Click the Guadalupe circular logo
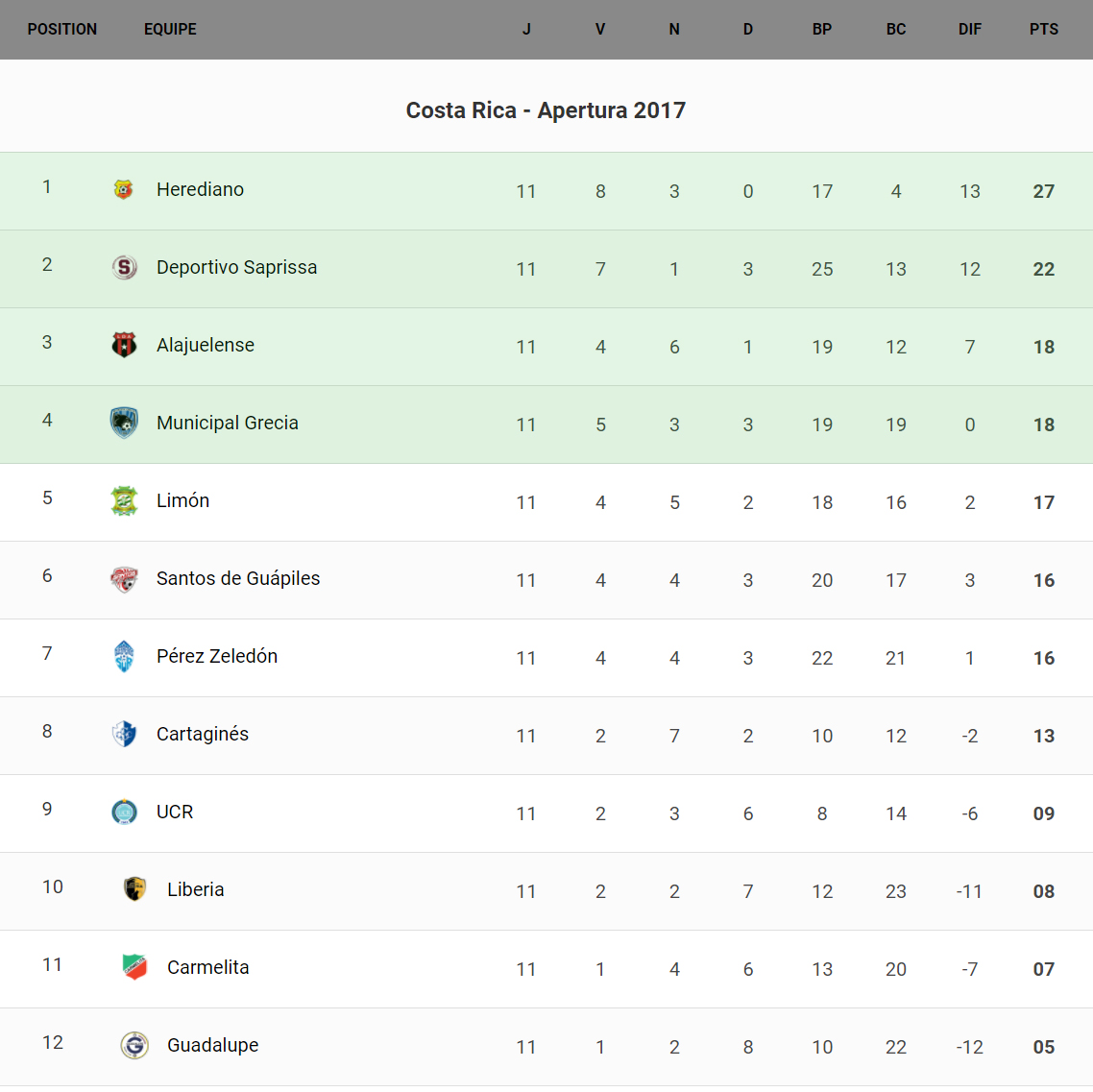Screen dimensions: 1093x1092 (134, 1045)
